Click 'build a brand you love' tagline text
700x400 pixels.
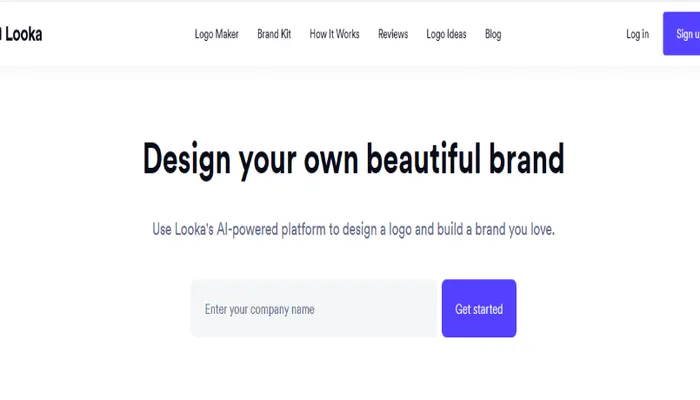pyautogui.click(x=496, y=229)
